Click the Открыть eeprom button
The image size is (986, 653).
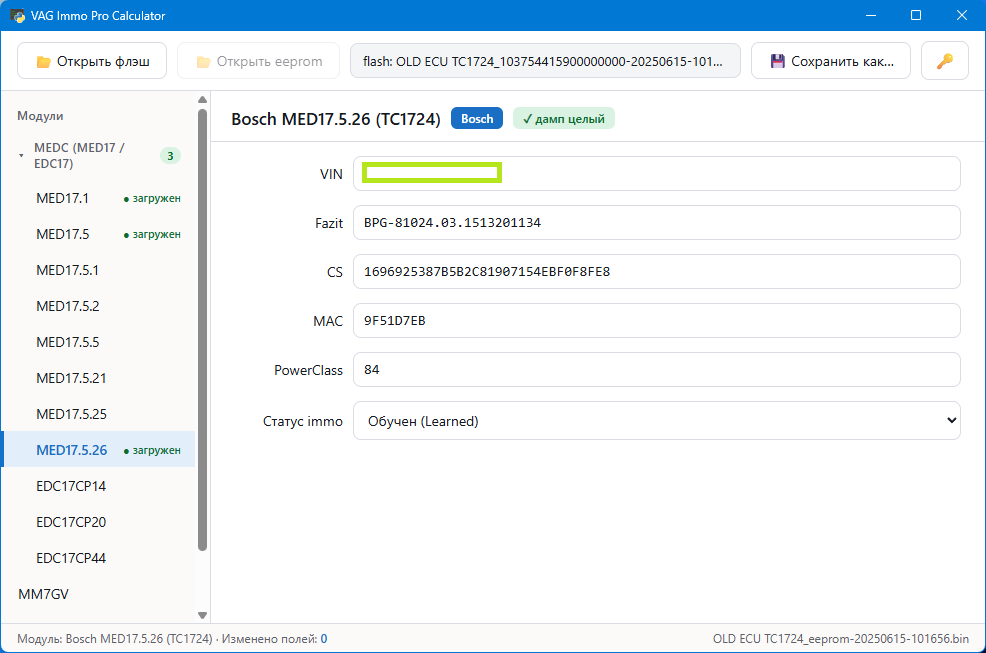tap(258, 61)
